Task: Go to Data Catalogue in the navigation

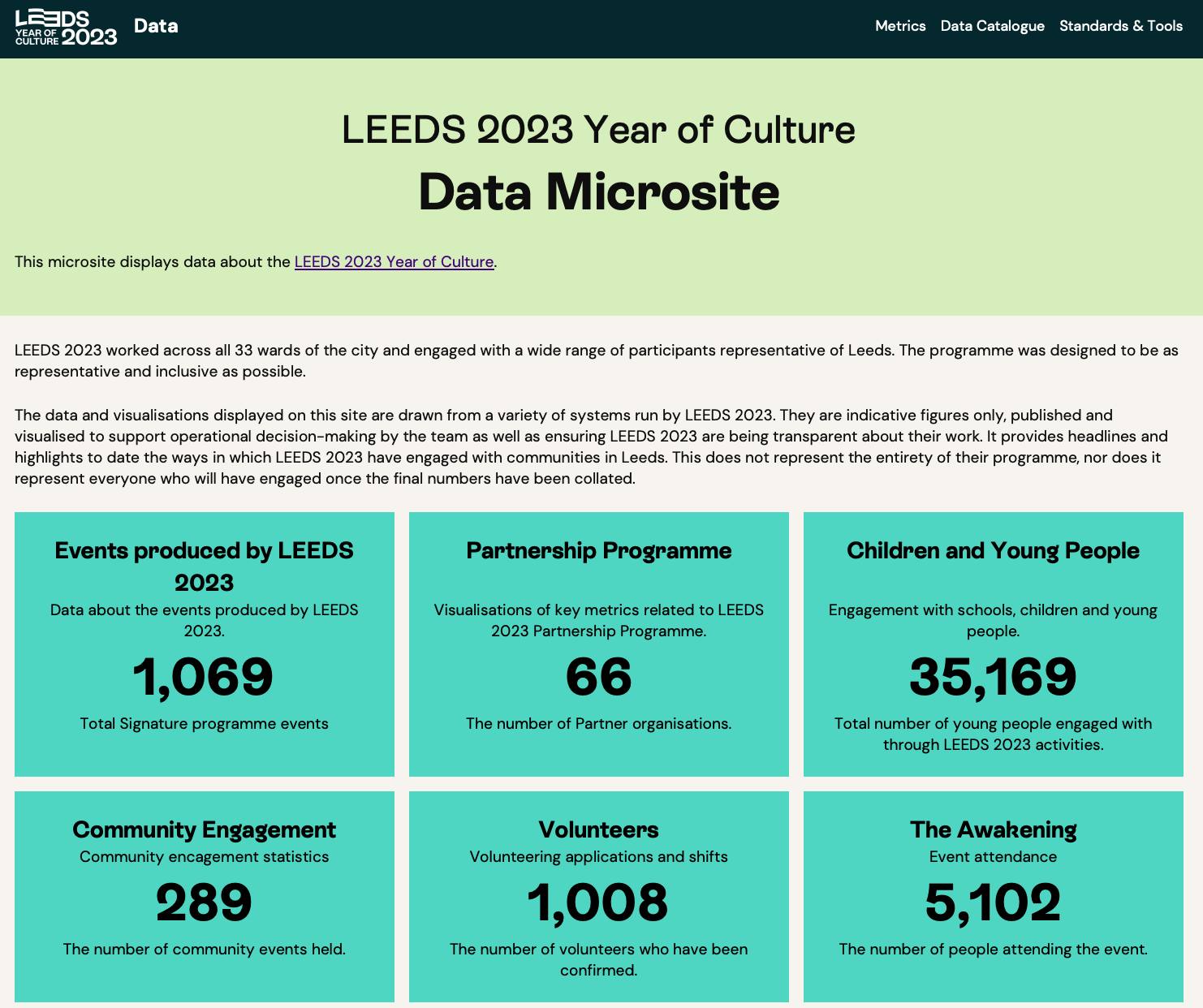Action: [992, 26]
